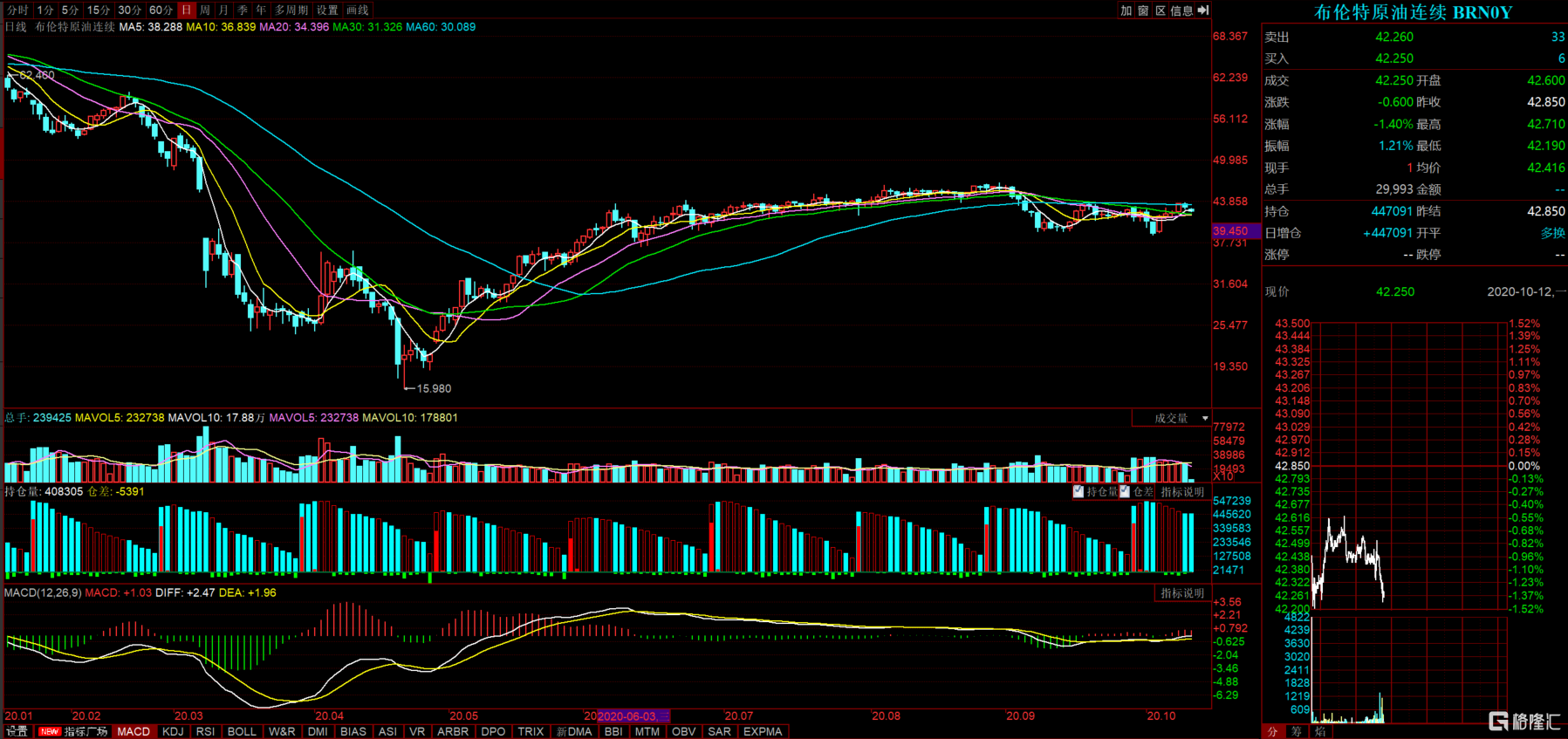Click the NEW 指标广场 indicator marketplace icon

tap(74, 731)
